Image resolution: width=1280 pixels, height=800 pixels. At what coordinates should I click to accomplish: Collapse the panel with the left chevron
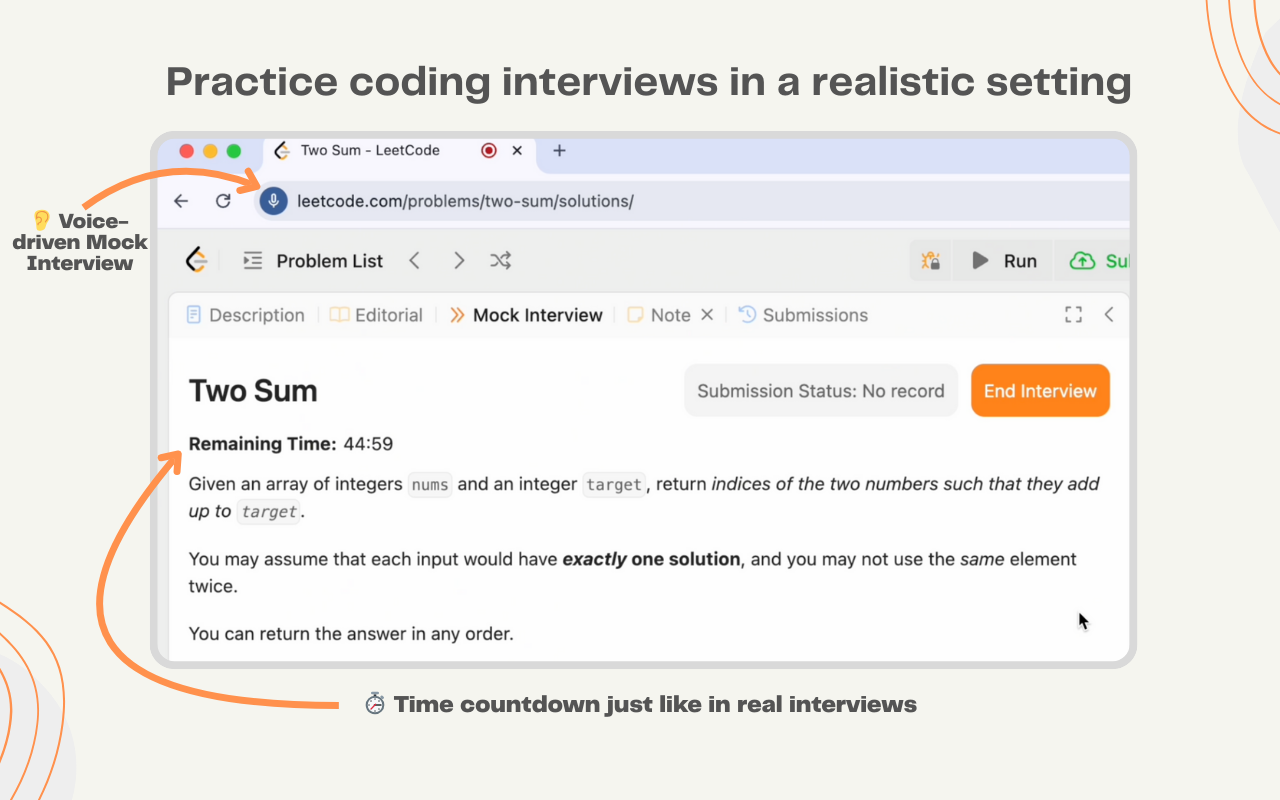click(1108, 315)
